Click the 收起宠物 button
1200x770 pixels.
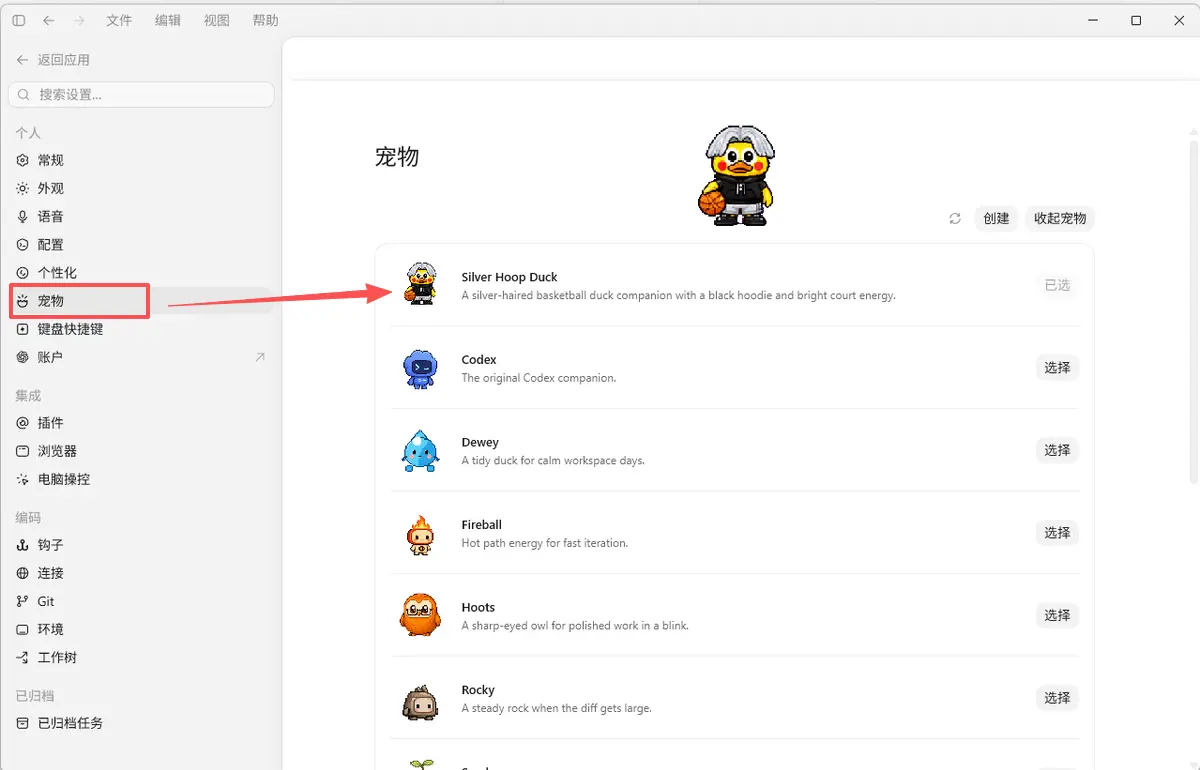[1060, 218]
